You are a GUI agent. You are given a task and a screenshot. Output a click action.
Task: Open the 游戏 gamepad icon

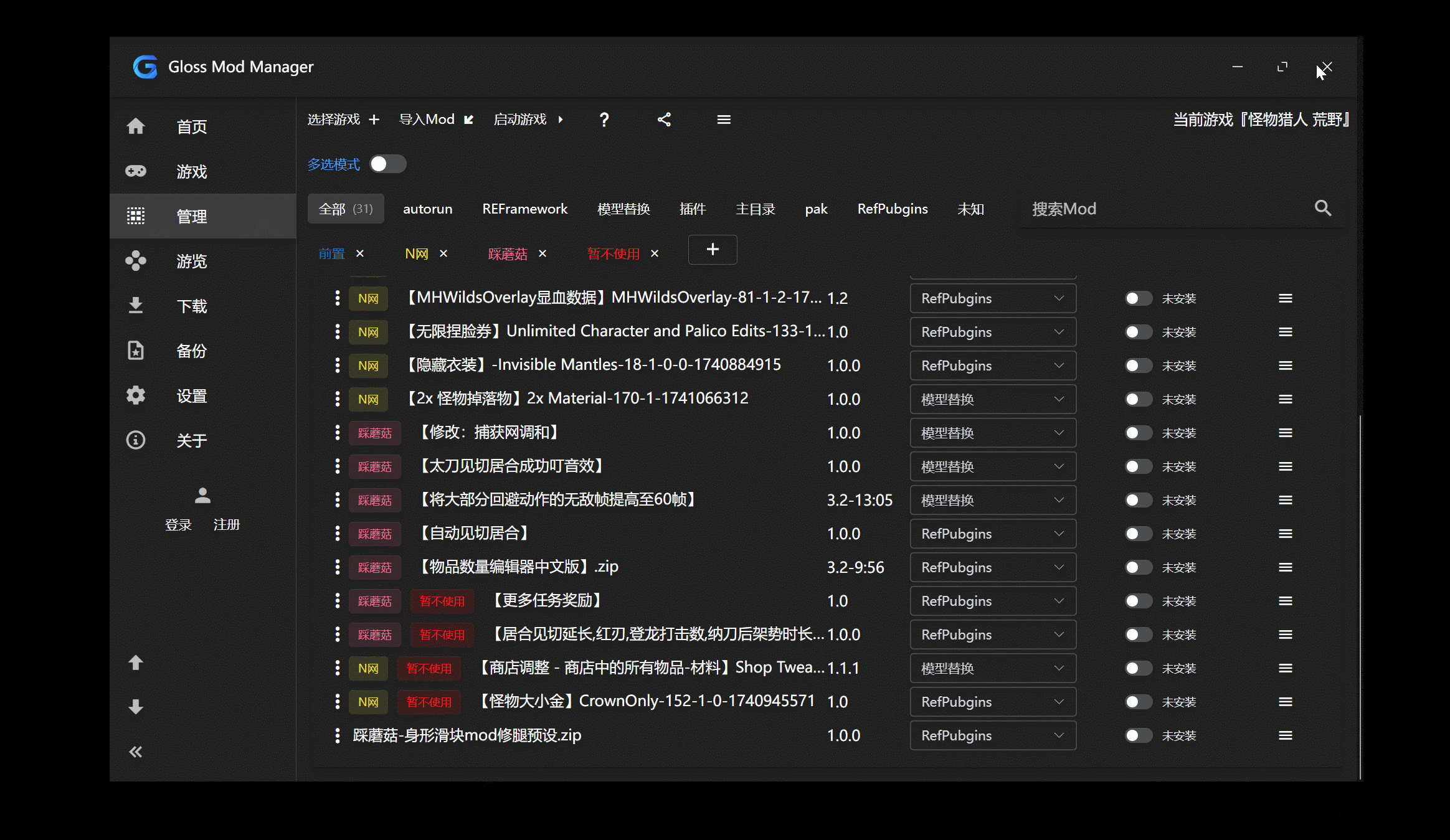[136, 171]
